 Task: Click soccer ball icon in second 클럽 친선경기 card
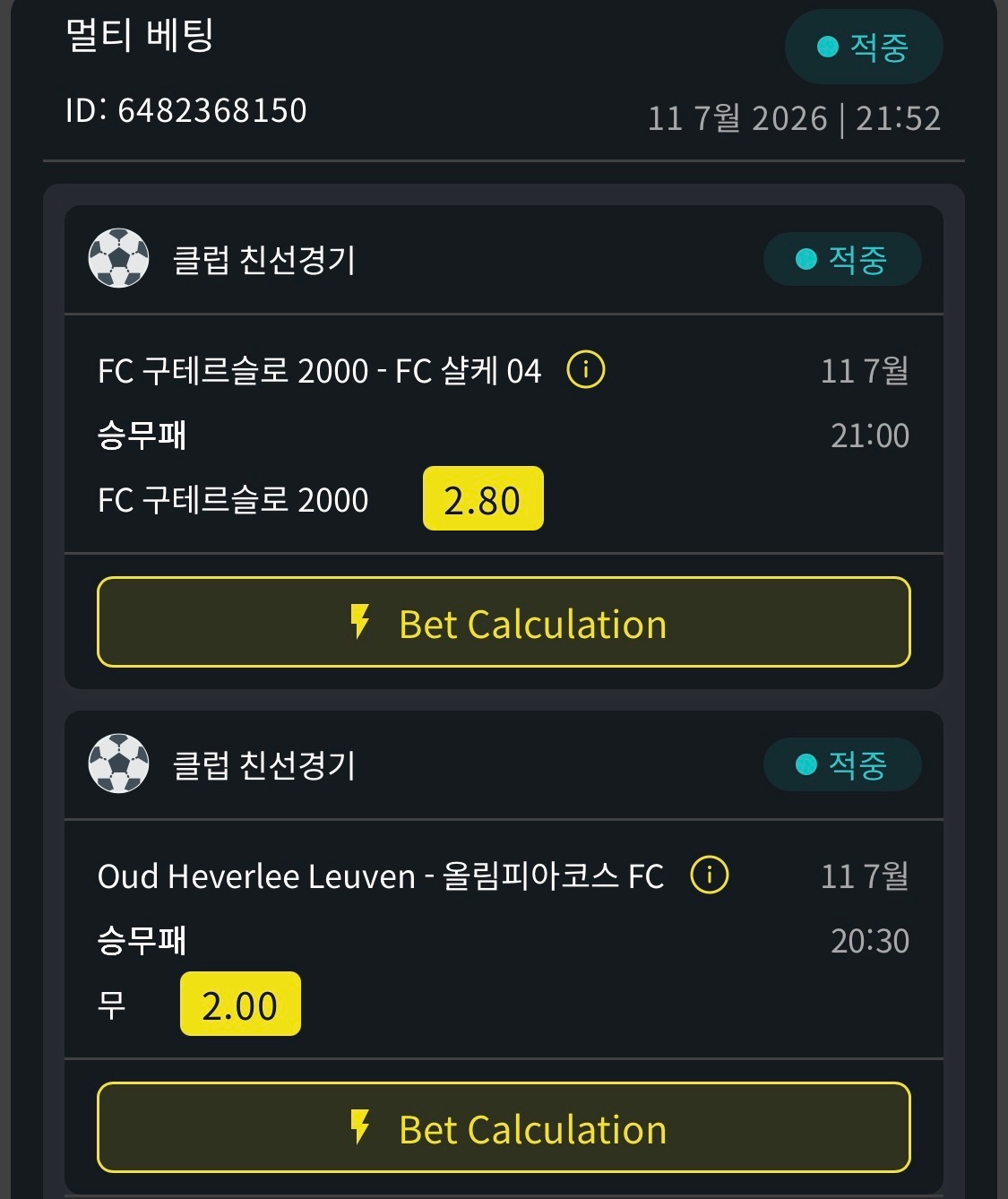point(118,763)
